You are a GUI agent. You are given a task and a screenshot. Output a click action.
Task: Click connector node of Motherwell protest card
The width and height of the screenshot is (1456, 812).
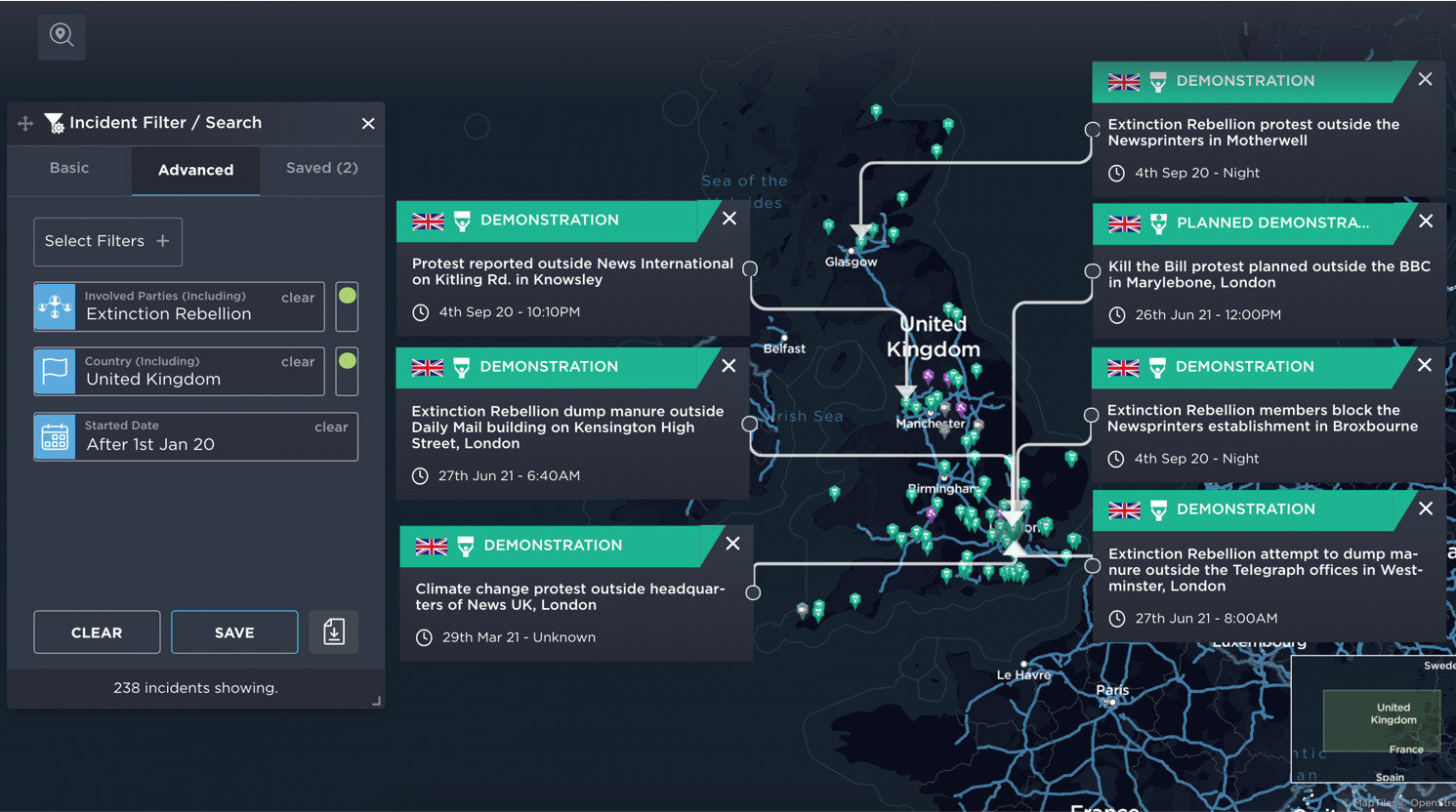[1093, 129]
